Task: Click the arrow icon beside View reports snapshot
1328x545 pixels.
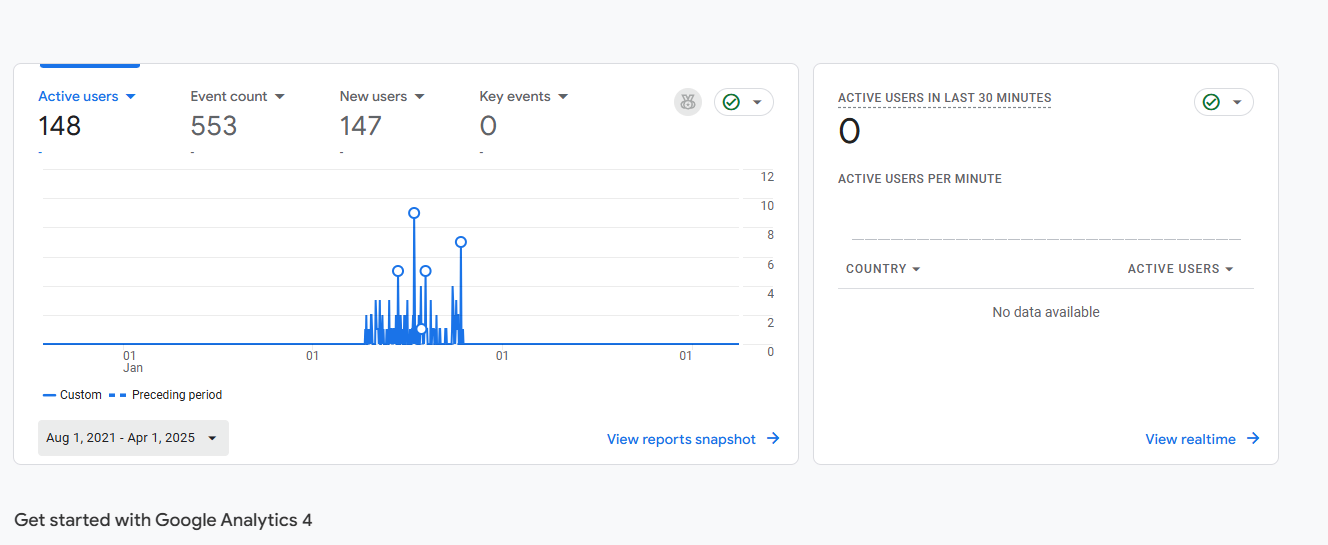Action: (773, 439)
